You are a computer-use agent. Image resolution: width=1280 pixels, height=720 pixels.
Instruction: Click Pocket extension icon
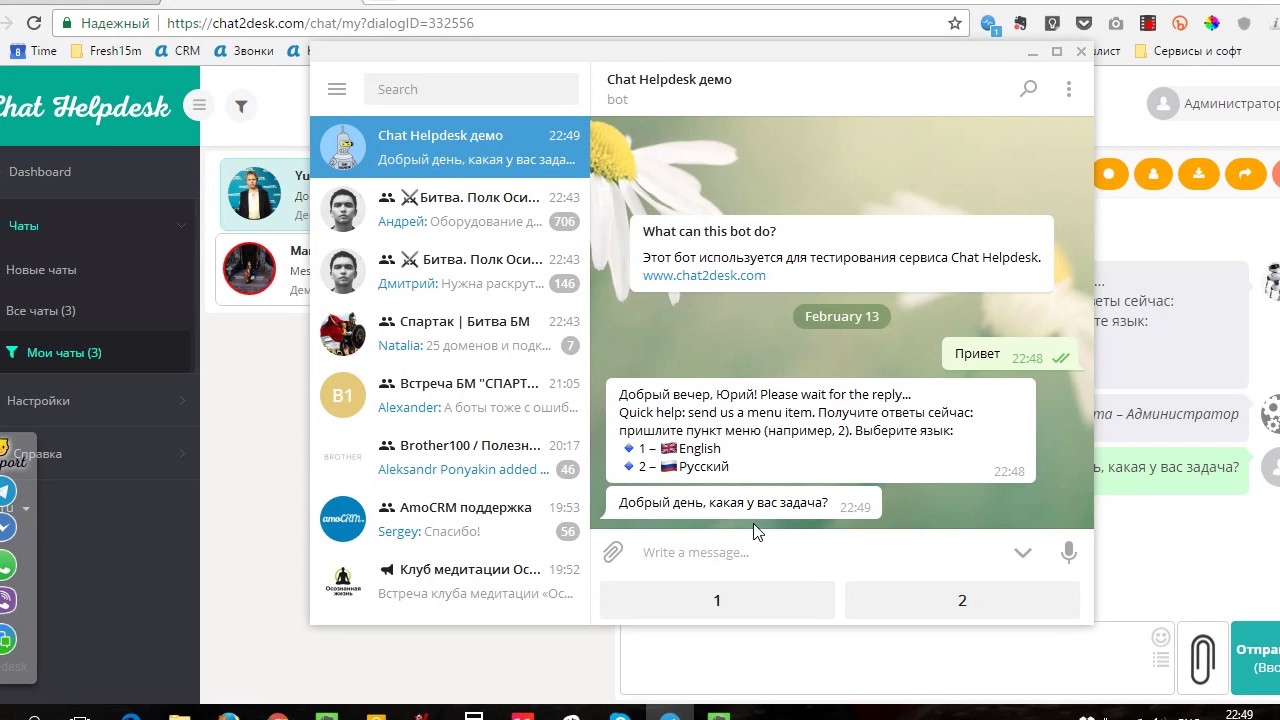(x=1084, y=23)
